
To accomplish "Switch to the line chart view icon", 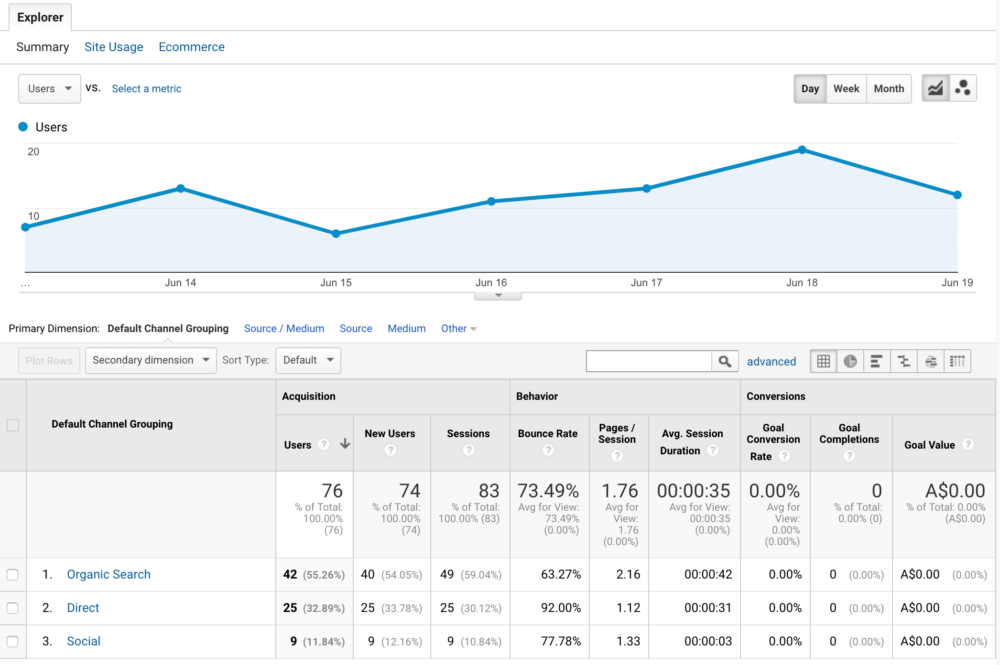I will click(x=935, y=88).
